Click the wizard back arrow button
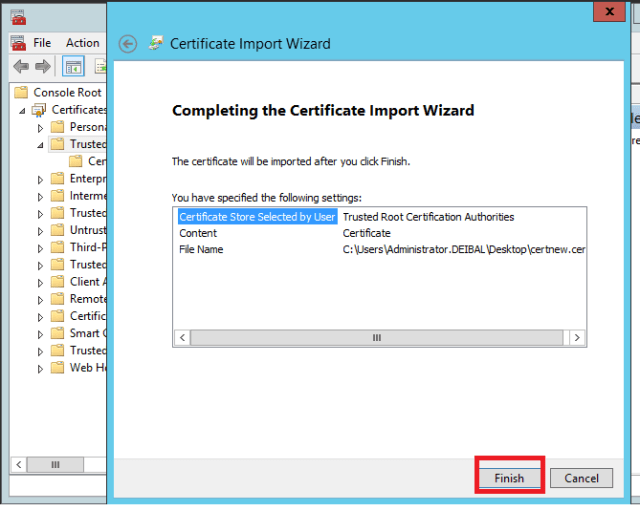This screenshot has width=640, height=511. tap(127, 44)
